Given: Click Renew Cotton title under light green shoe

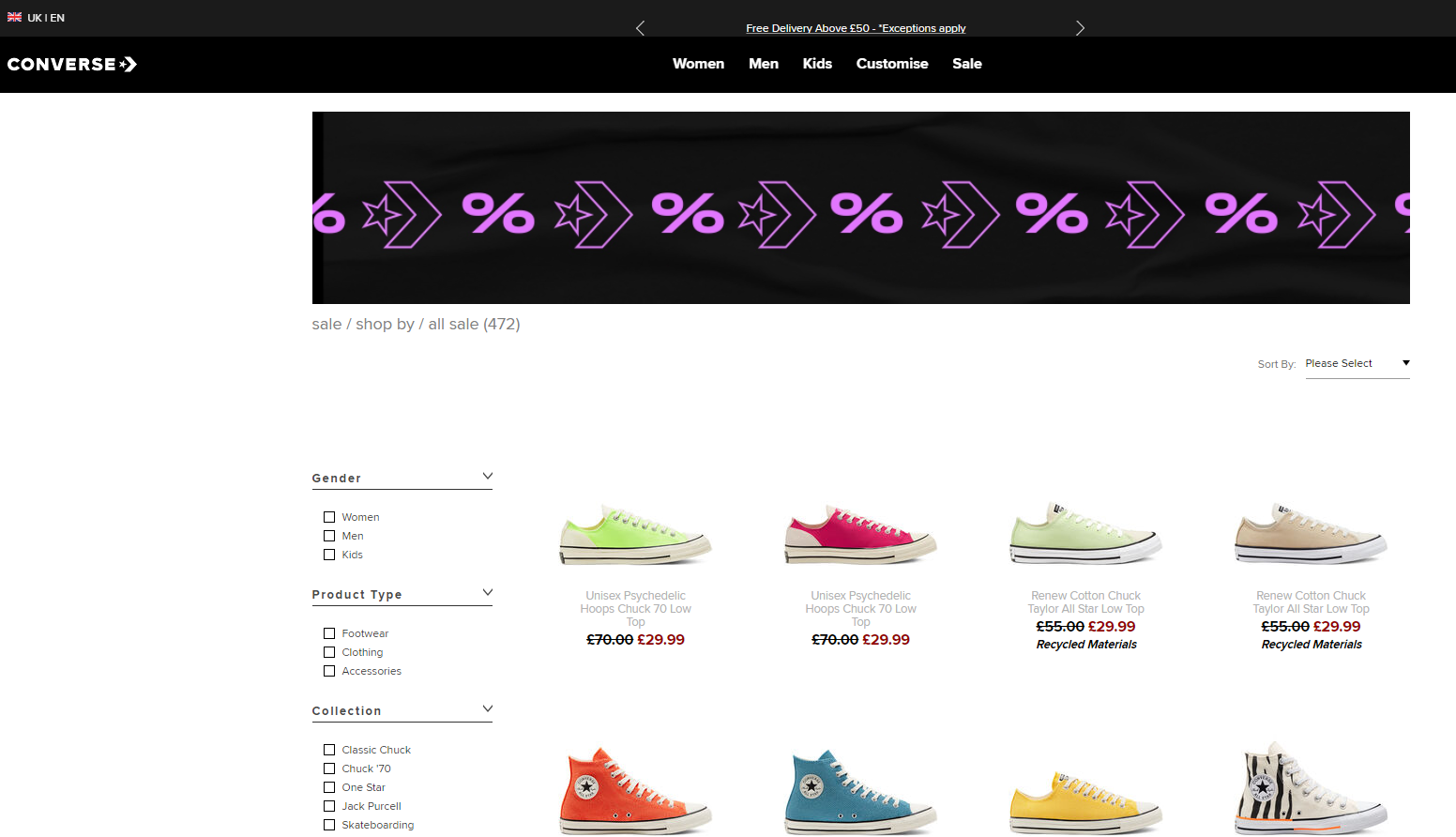Looking at the screenshot, I should click(1086, 602).
